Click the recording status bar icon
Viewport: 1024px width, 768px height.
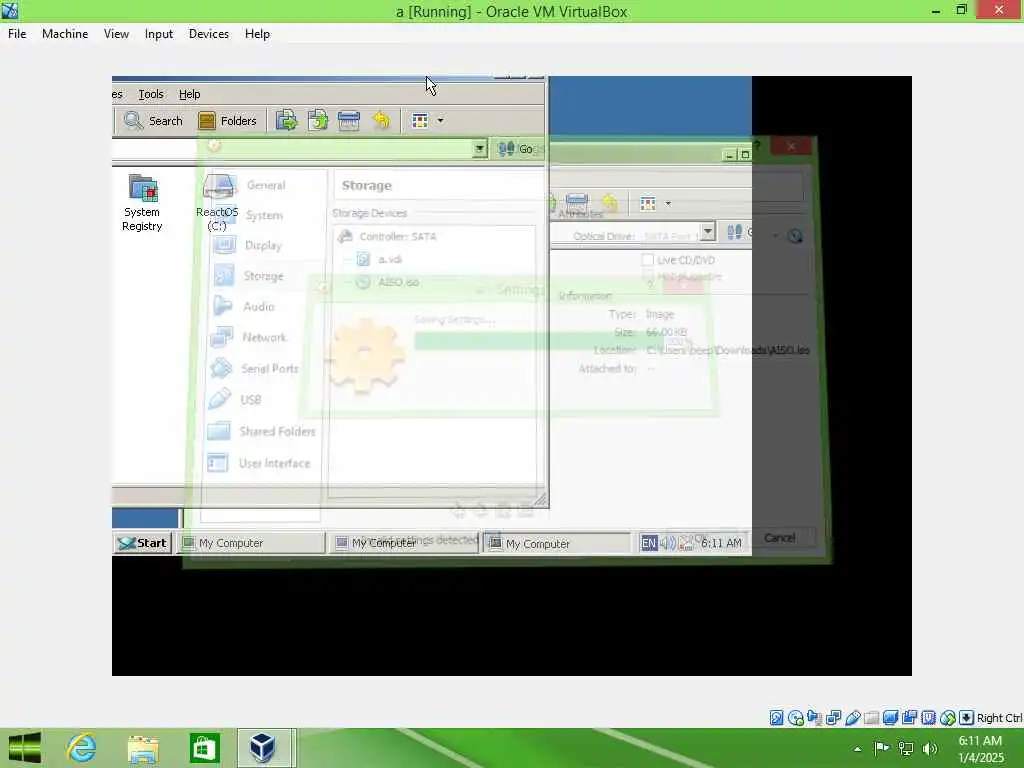(x=909, y=718)
